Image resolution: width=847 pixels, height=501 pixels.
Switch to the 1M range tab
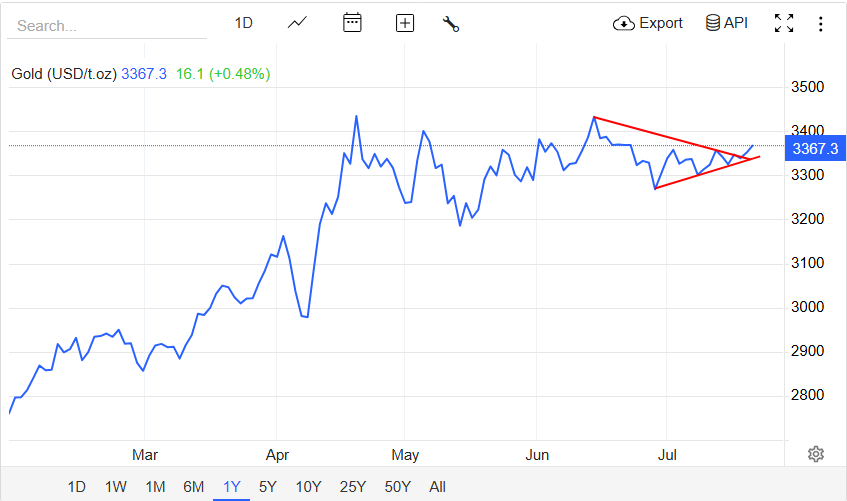tap(155, 487)
